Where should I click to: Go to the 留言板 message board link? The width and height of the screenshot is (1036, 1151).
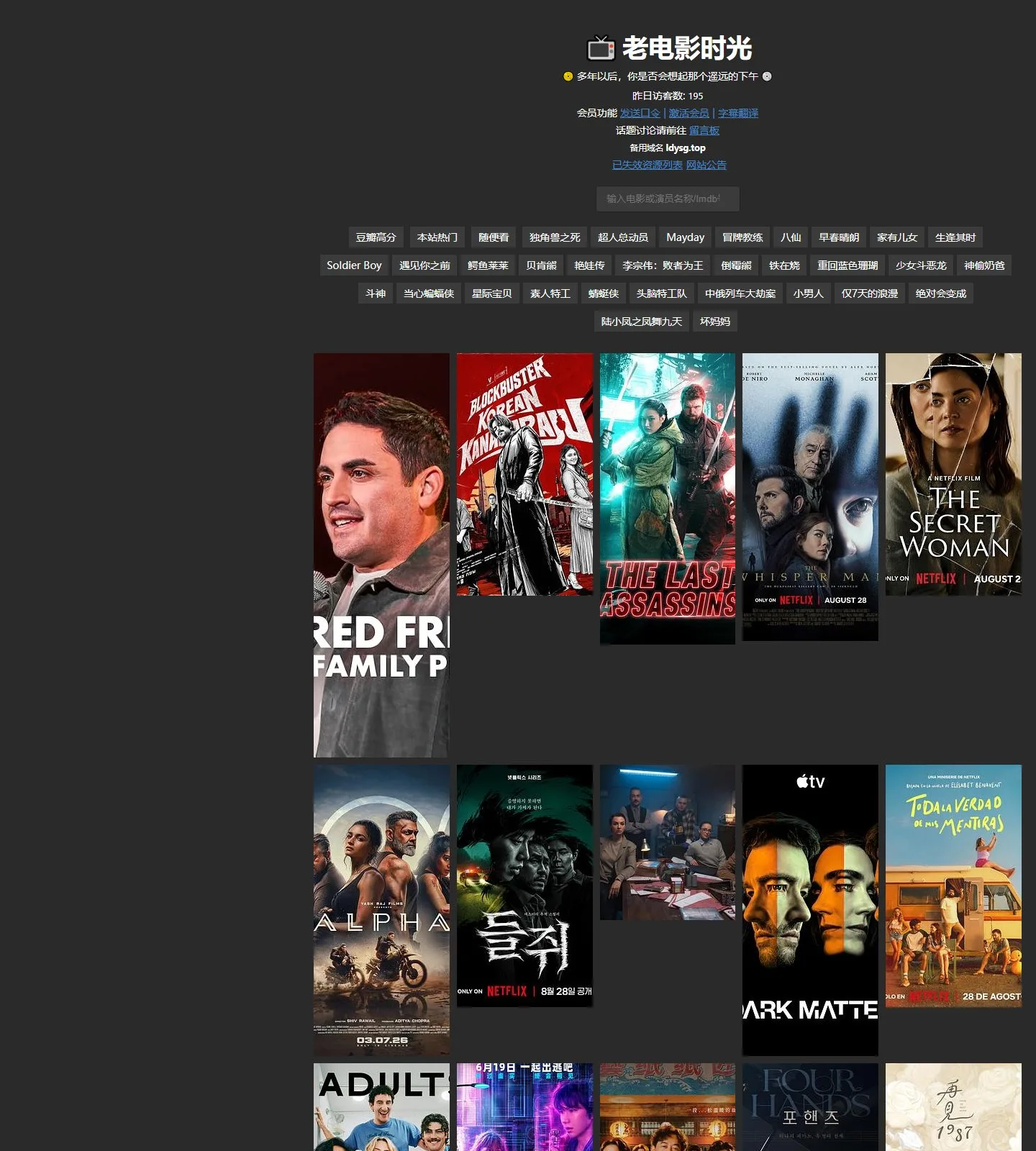704,130
